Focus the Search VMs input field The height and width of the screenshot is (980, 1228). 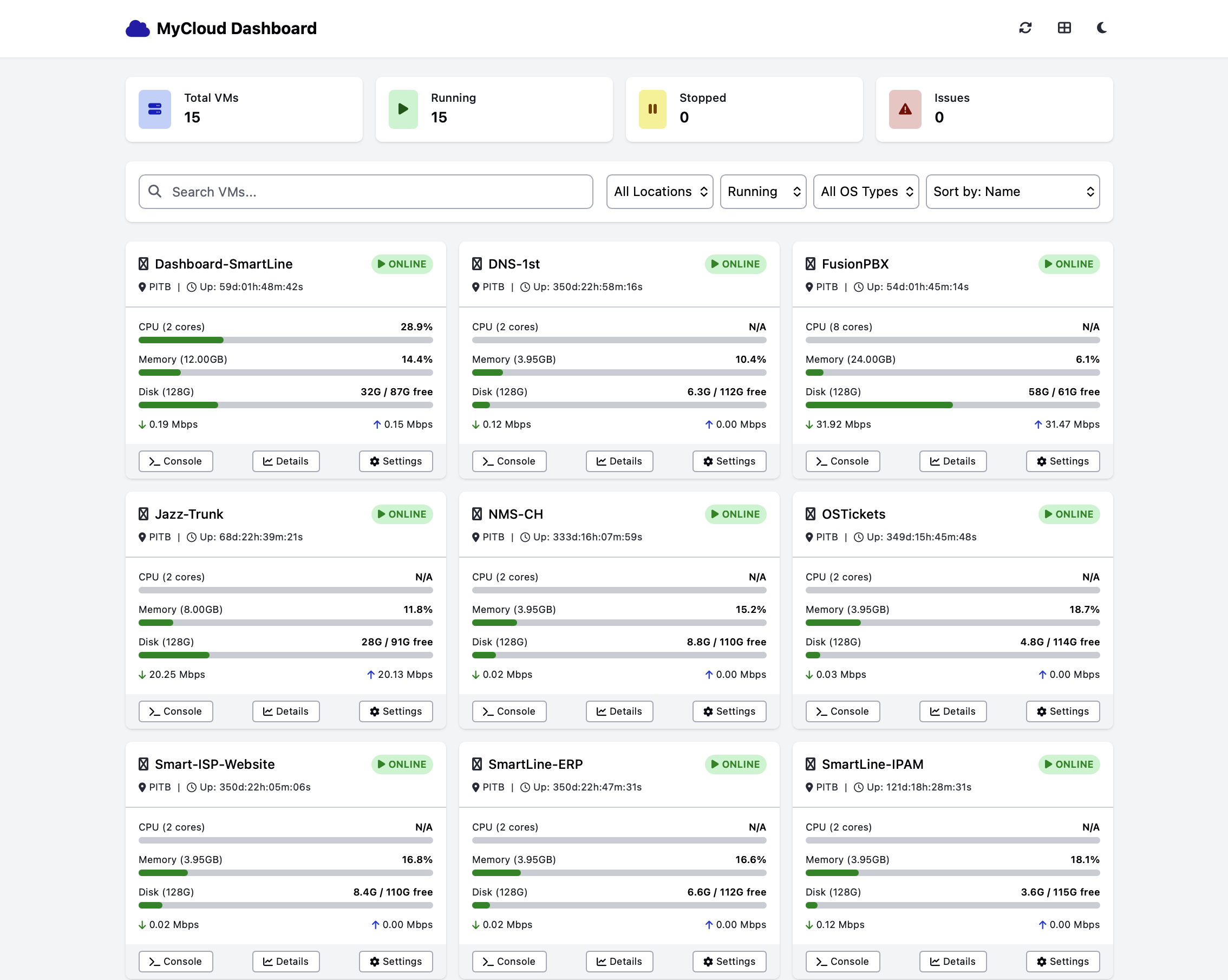pyautogui.click(x=365, y=191)
